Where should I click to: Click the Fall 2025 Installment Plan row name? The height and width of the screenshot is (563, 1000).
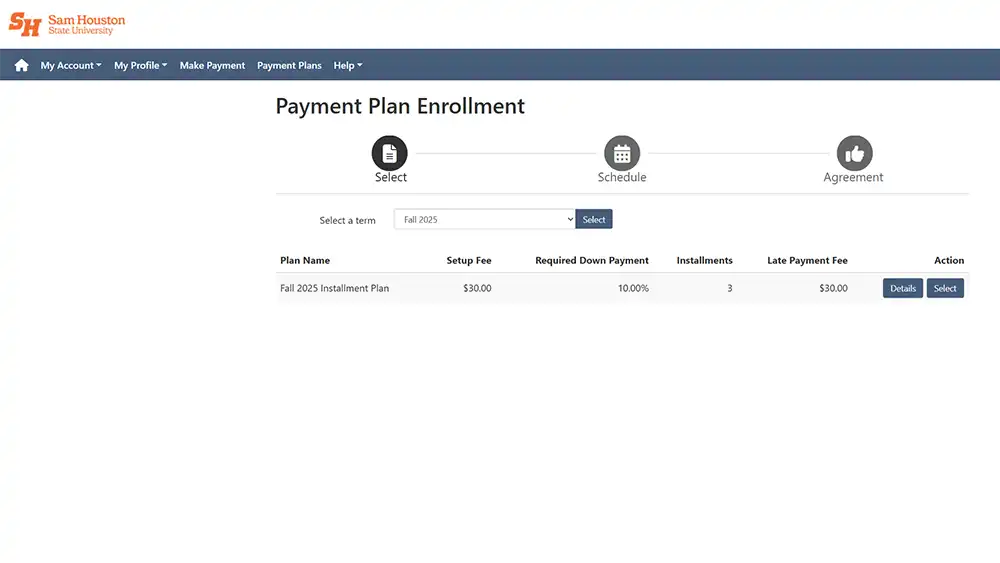[334, 288]
